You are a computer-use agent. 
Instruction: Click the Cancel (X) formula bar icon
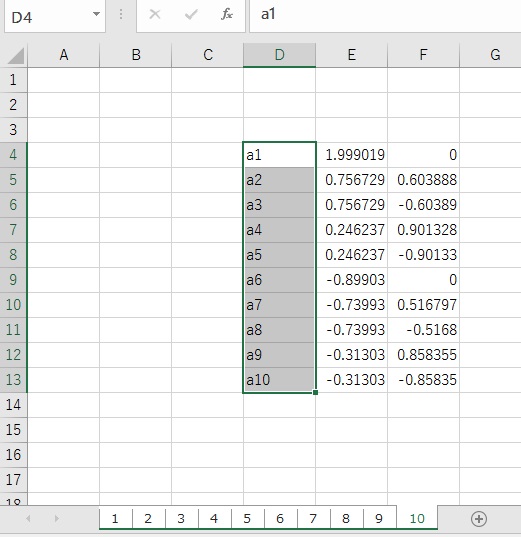[x=155, y=14]
